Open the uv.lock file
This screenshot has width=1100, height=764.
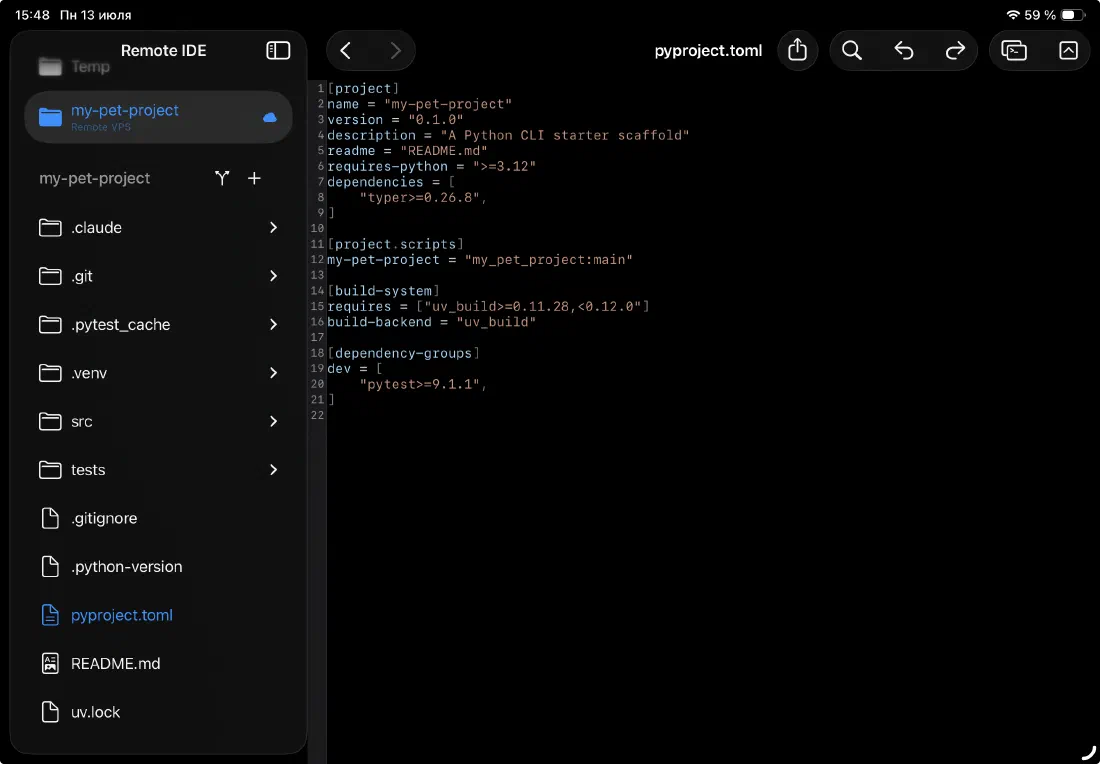click(159, 712)
